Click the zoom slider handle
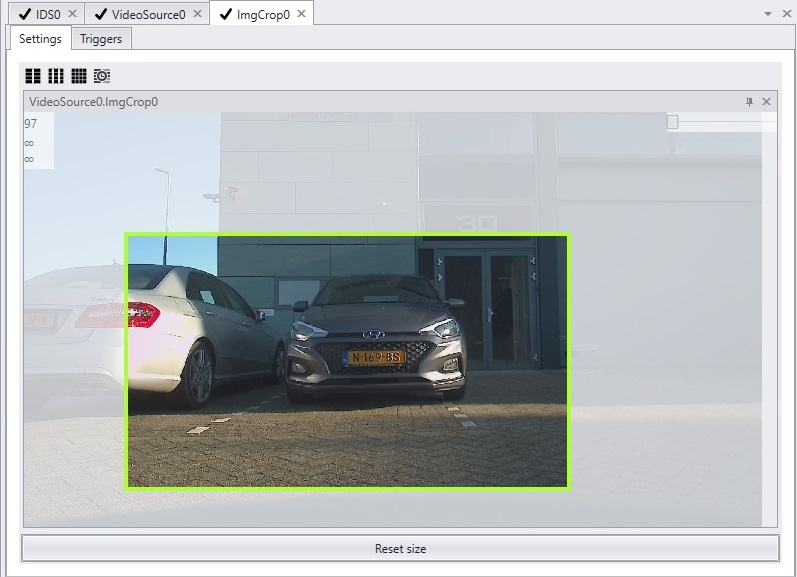Viewport: 797px width, 577px height. pyautogui.click(x=672, y=122)
